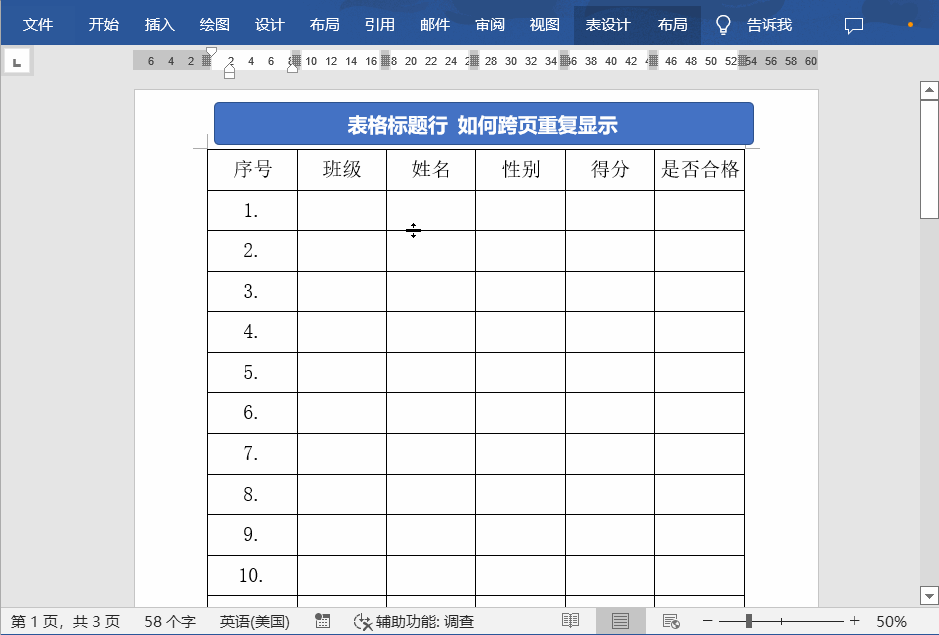Click the cell numbered 9.

tap(252, 535)
